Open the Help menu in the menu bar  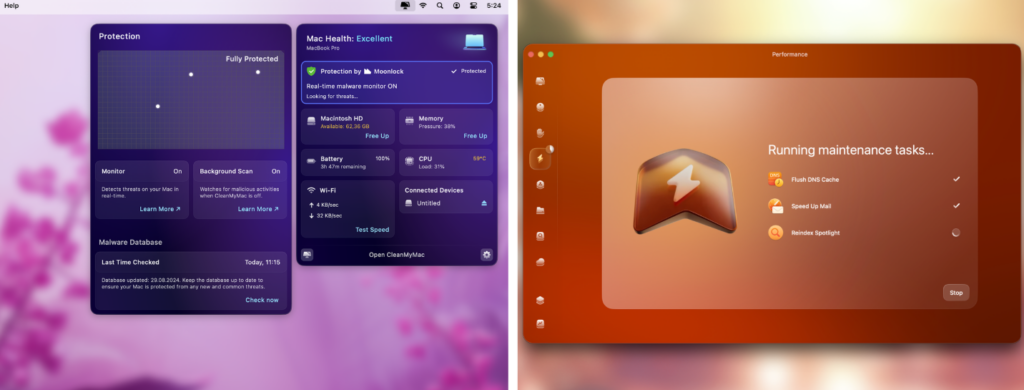12,5
